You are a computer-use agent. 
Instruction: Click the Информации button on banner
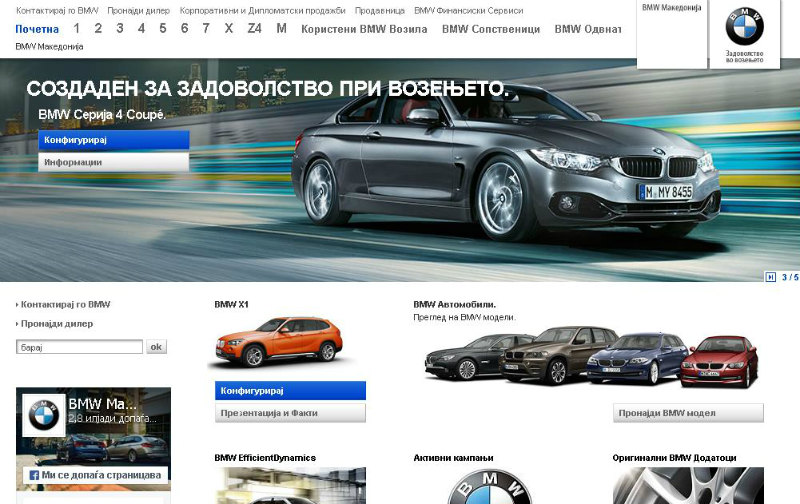[x=114, y=162]
